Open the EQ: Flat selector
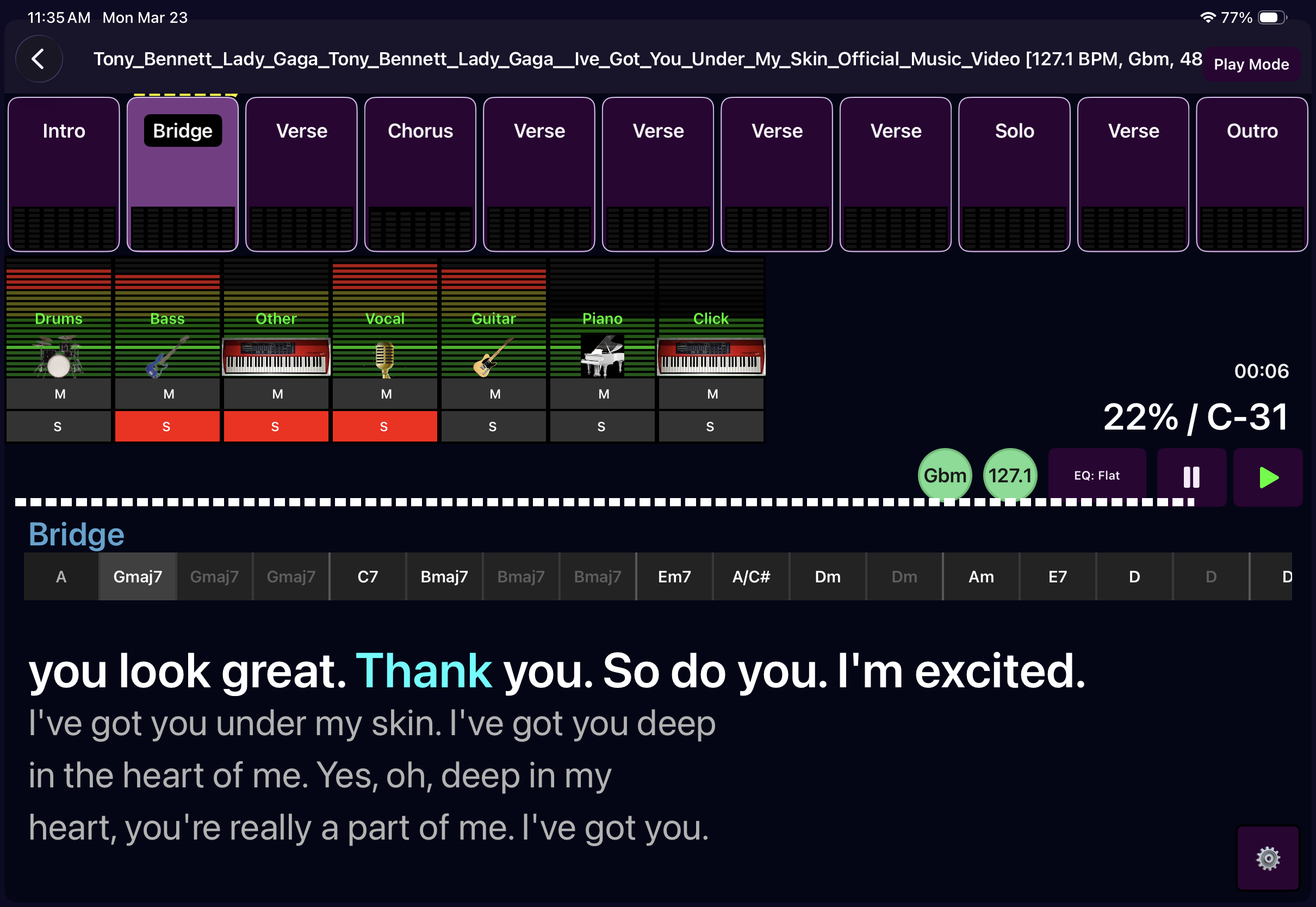This screenshot has width=1316, height=907. point(1096,475)
